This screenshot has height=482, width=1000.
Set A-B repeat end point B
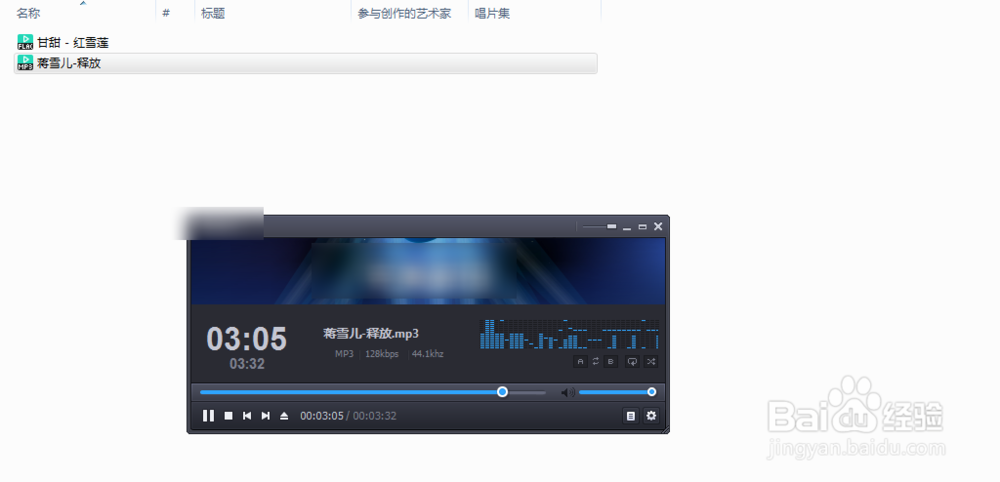610,362
